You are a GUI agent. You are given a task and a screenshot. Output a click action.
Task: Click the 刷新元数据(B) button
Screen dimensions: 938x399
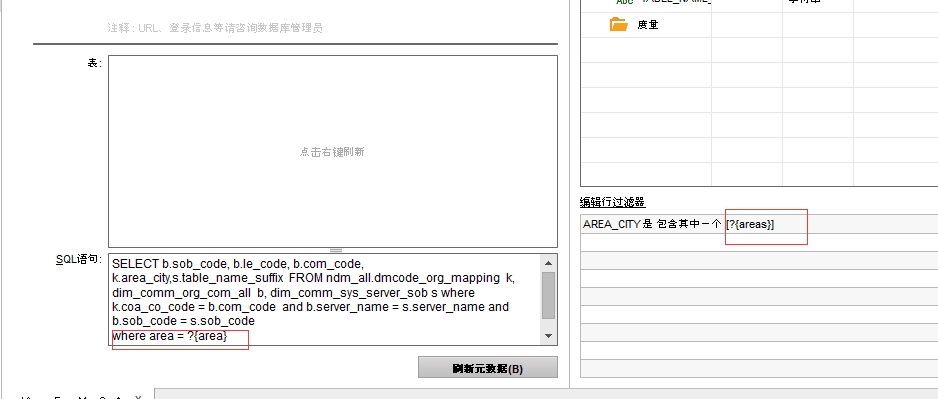point(488,368)
